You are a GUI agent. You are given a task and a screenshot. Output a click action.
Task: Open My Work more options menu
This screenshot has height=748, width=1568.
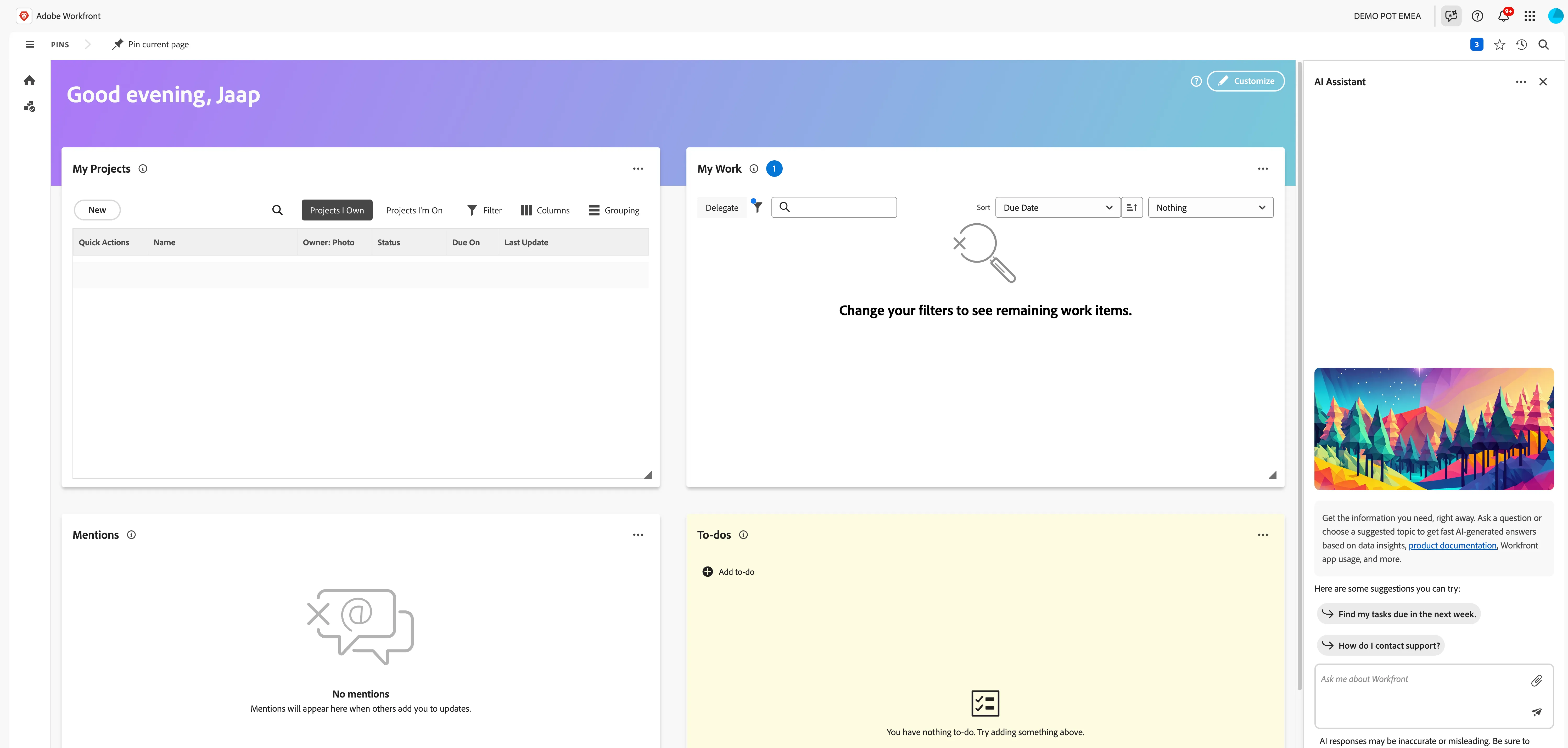point(1263,169)
